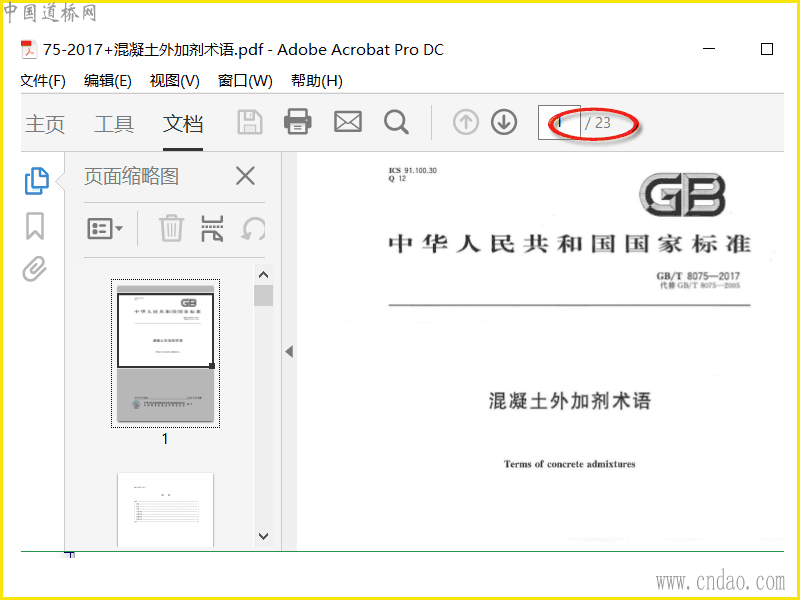Click the 中华人民共和国国家标准 heading
This screenshot has width=800, height=600.
[x=569, y=244]
